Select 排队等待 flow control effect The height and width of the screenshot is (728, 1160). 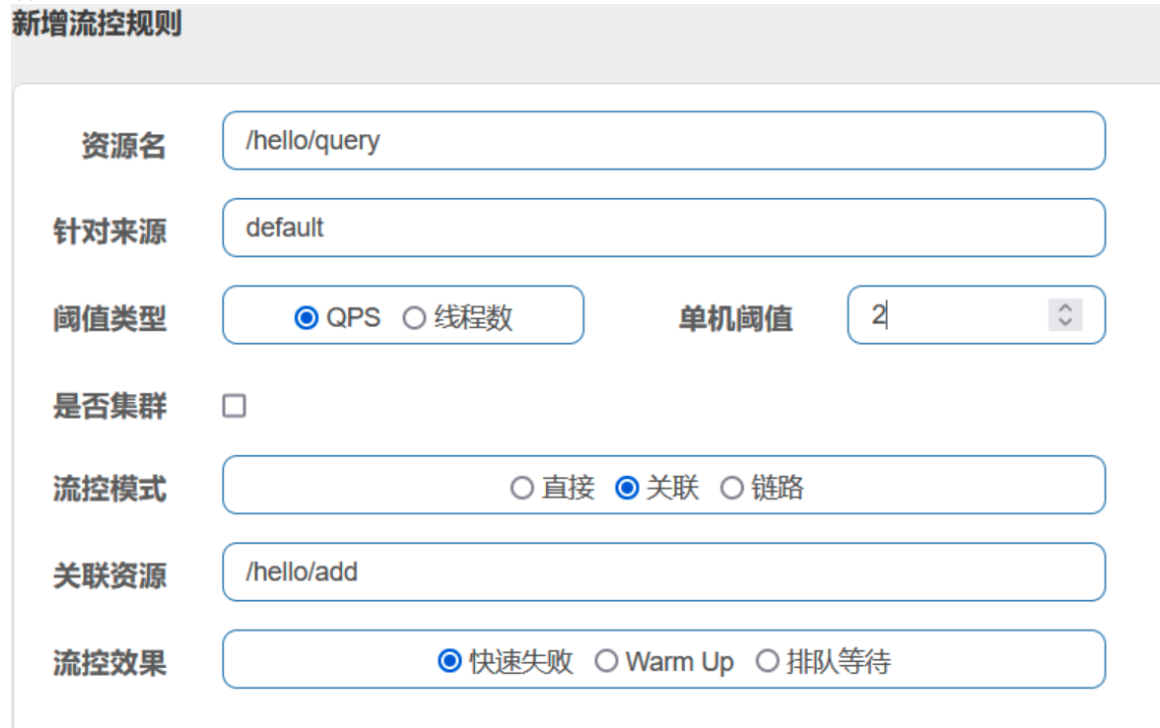[x=767, y=661]
